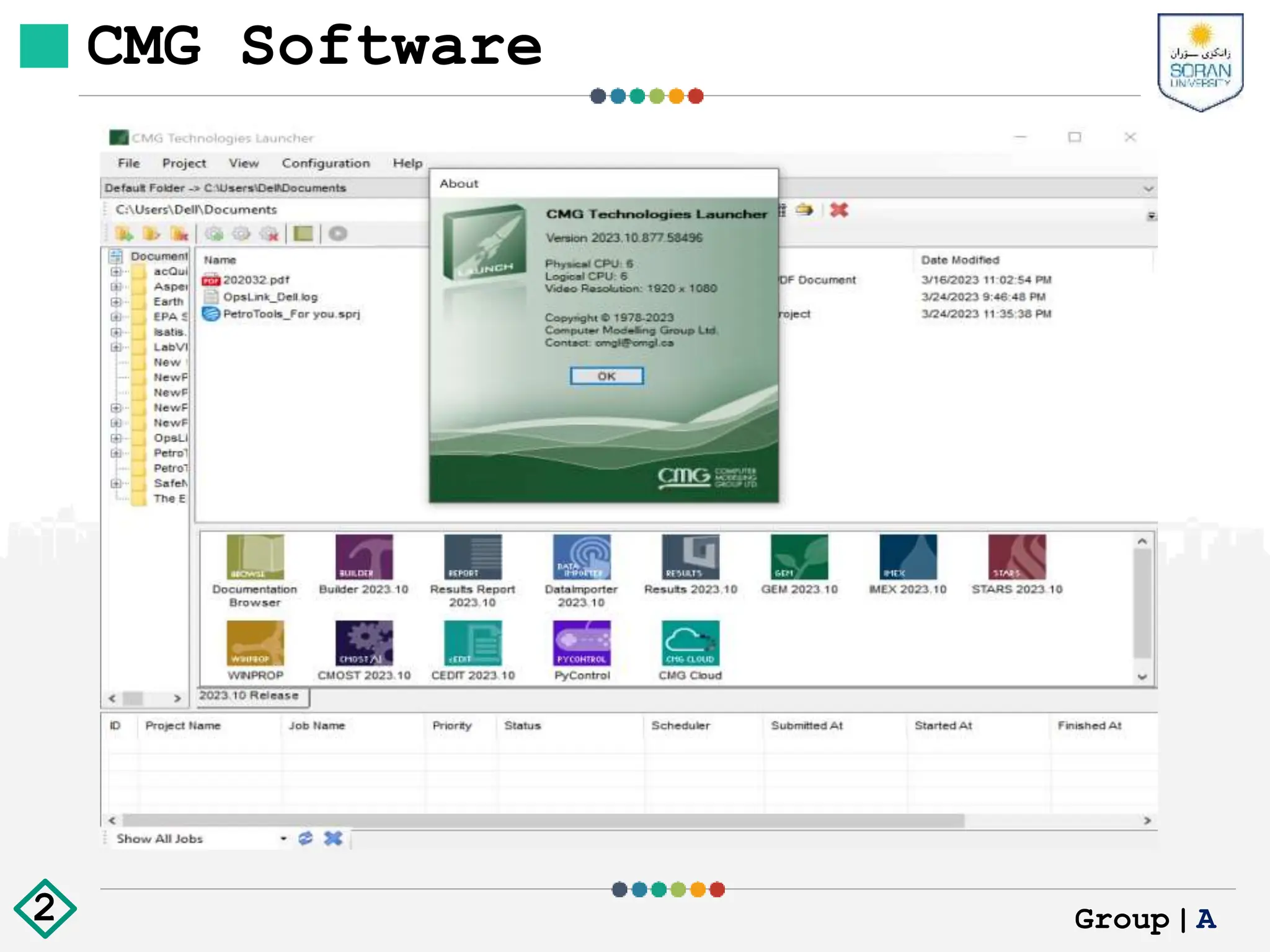1270x952 pixels.
Task: Click the red X delete icon in file toolbar
Action: coord(839,210)
